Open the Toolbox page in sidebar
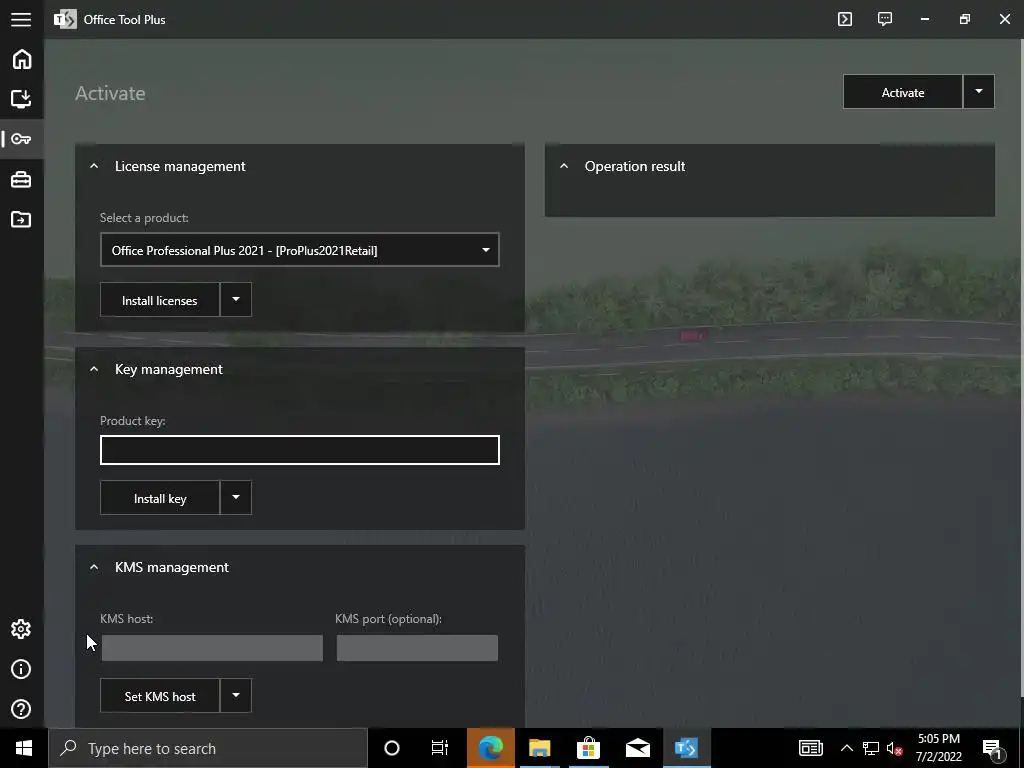This screenshot has height=768, width=1024. click(x=21, y=179)
